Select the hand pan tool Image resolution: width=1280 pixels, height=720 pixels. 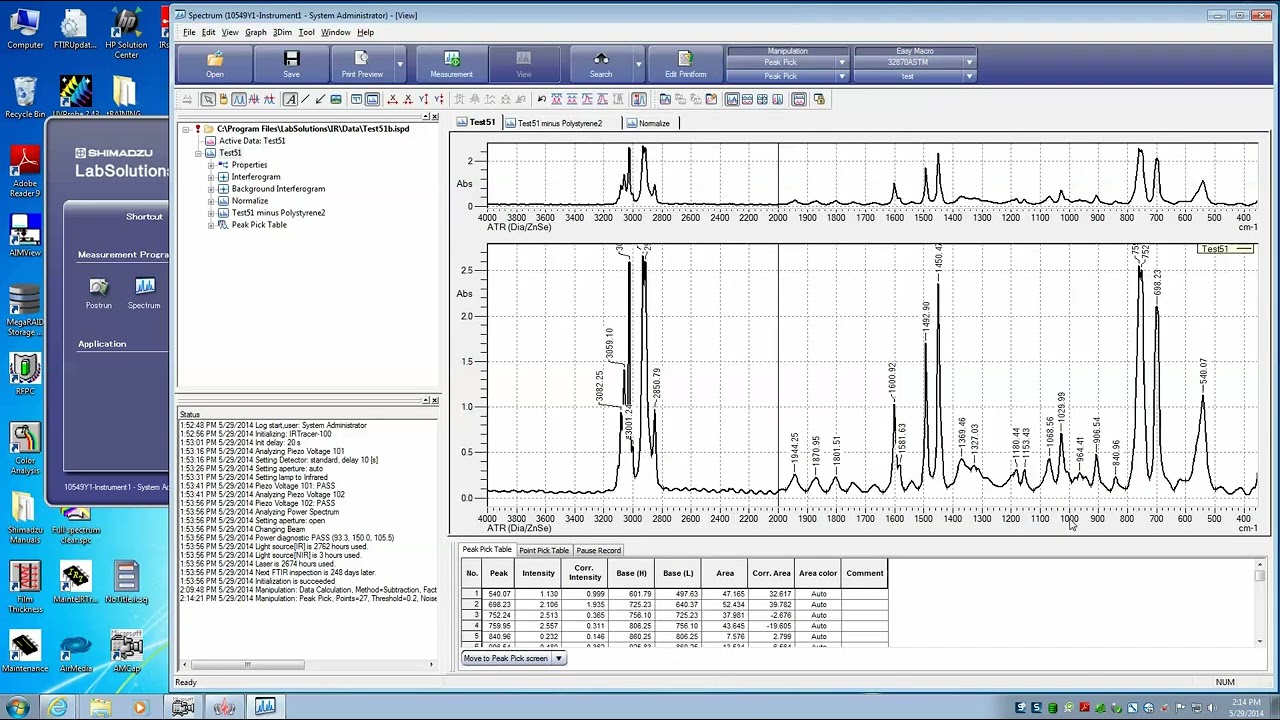coord(223,99)
